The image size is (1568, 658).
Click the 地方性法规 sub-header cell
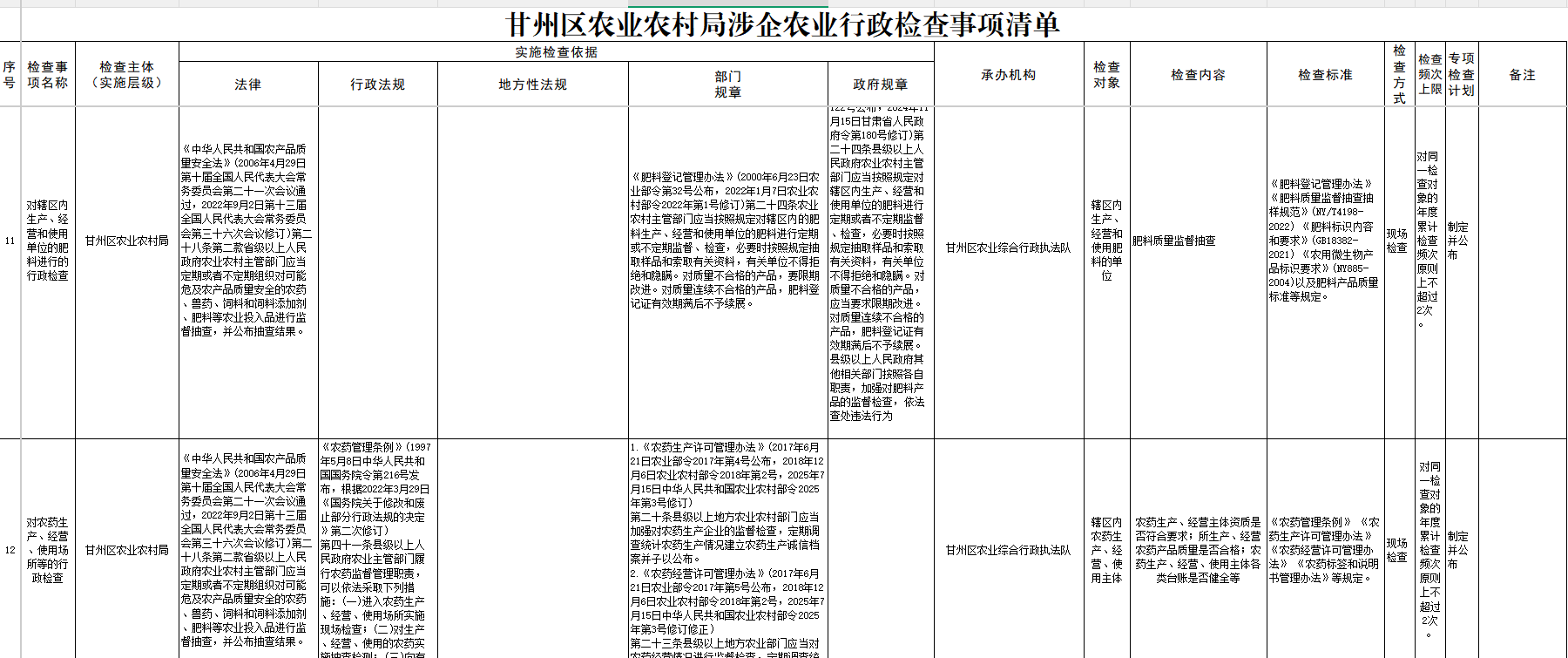tap(532, 85)
